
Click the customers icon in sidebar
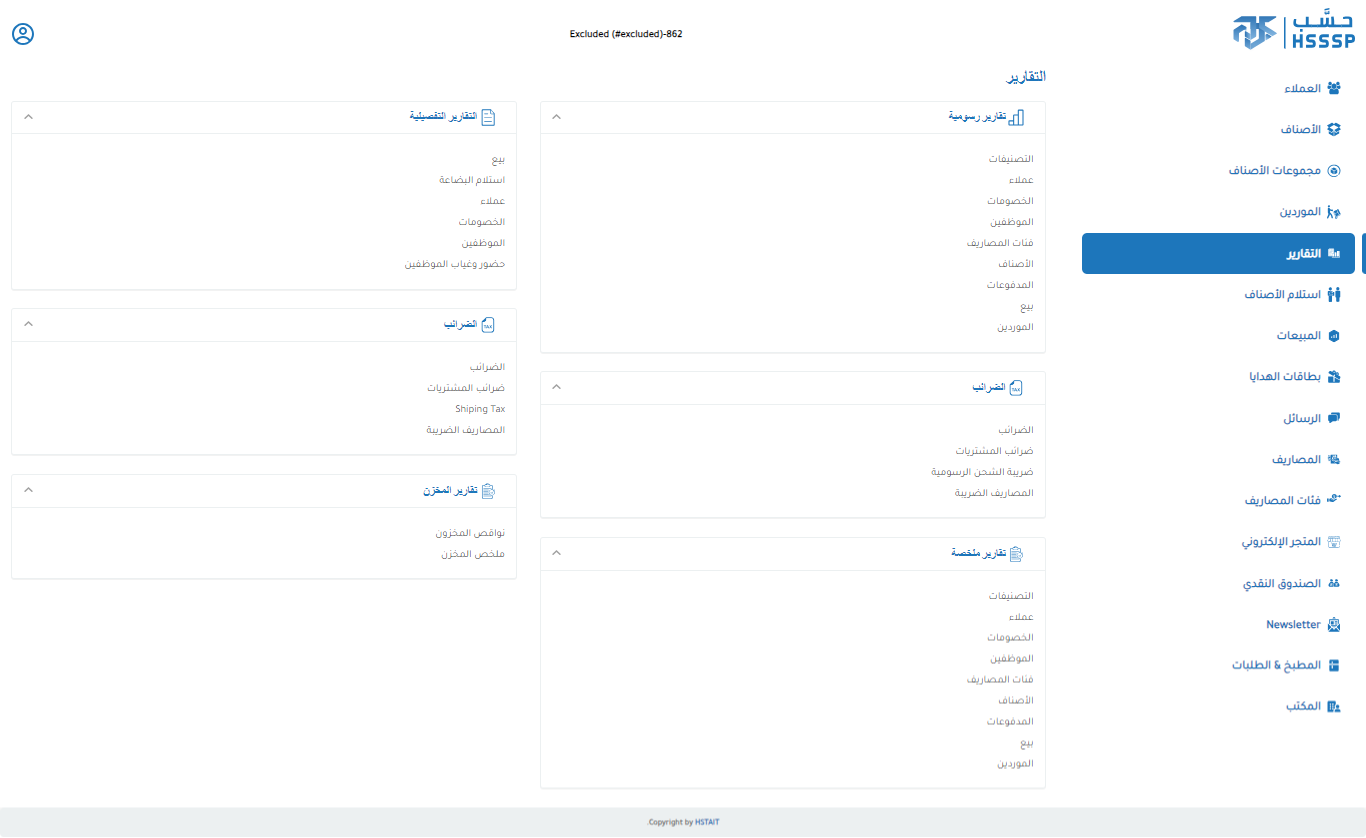[1333, 88]
